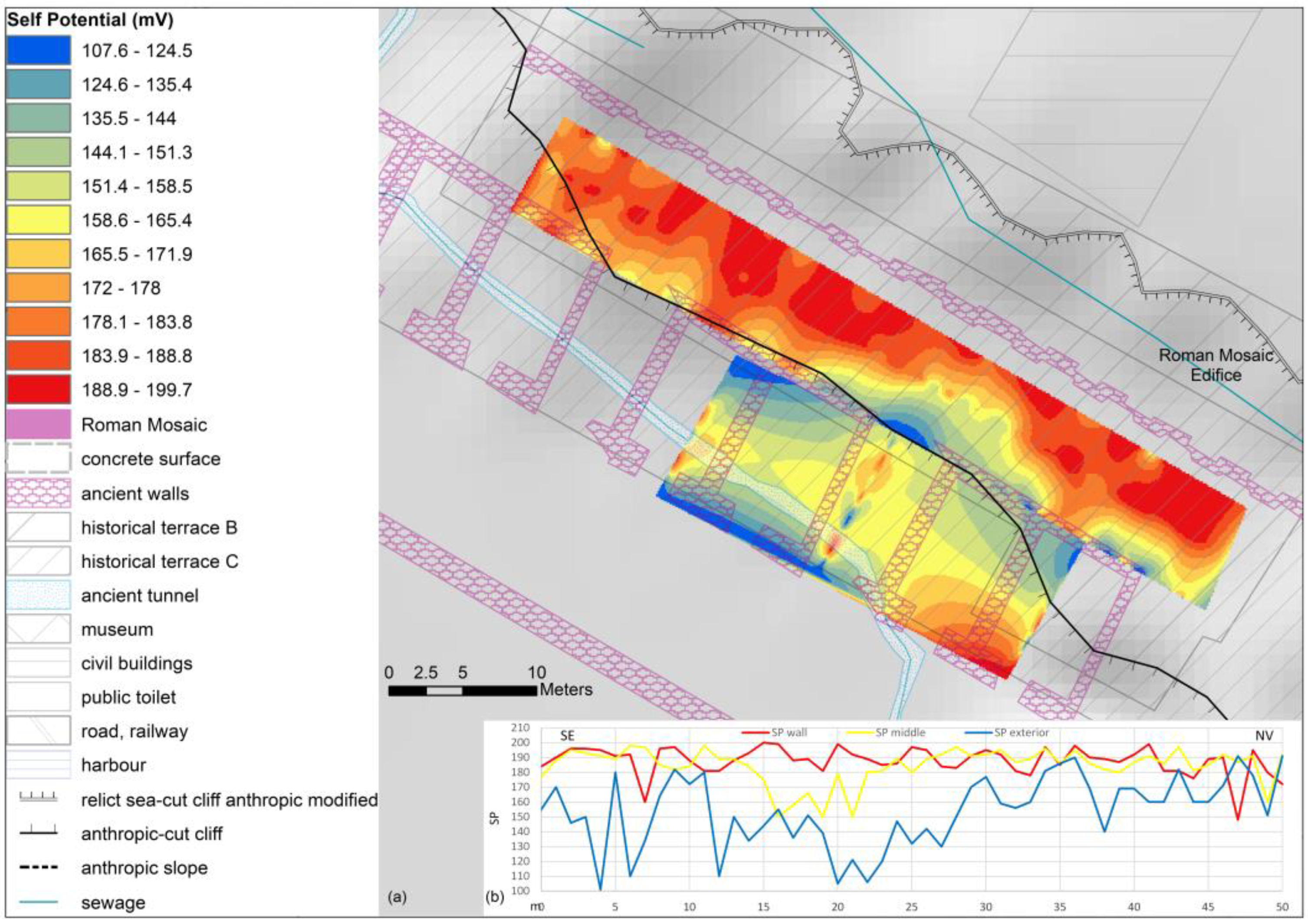Click the sewage teal line symbol
1308x924 pixels.
(38, 902)
